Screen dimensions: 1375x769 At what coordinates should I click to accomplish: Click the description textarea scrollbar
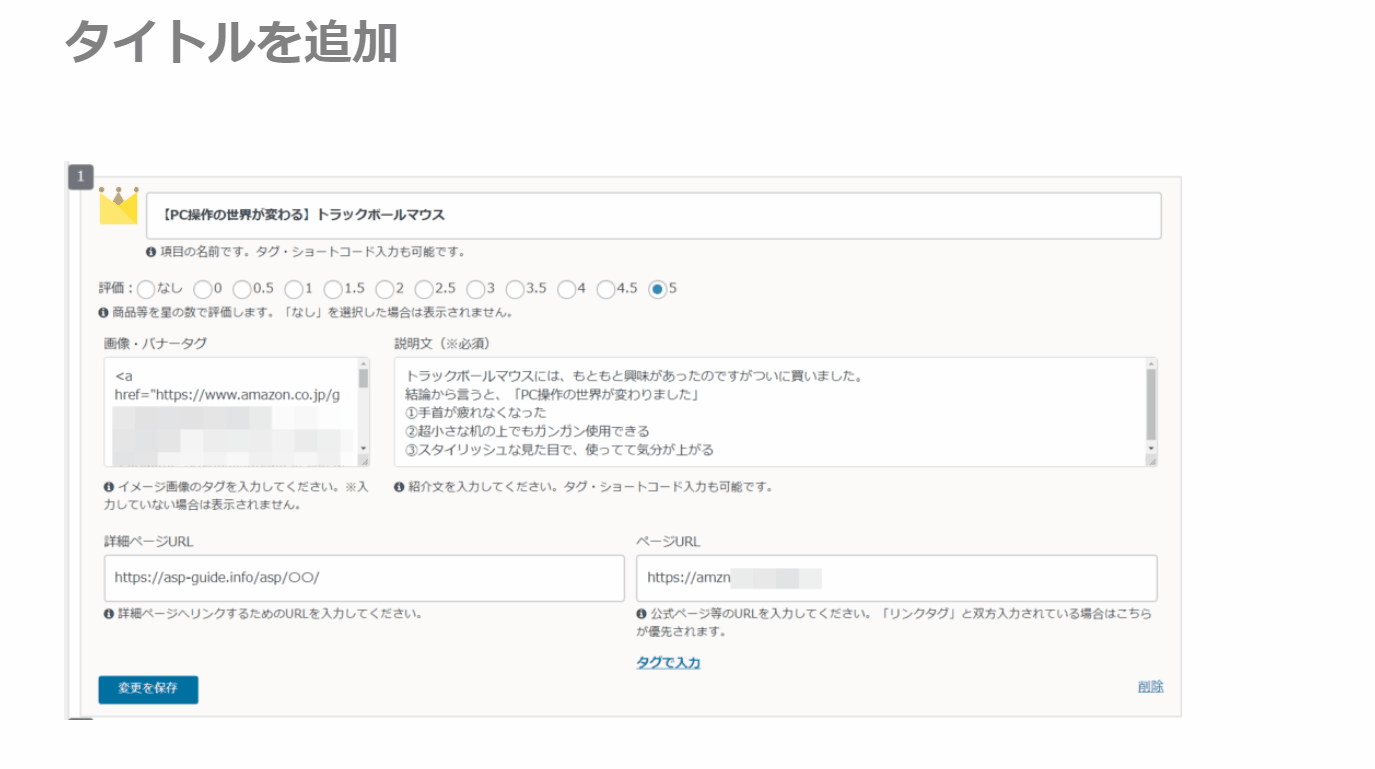[x=1151, y=404]
